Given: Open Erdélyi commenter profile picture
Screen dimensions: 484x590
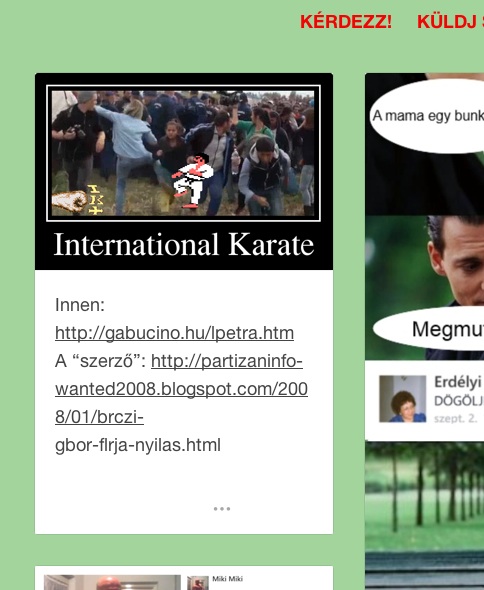Looking at the screenshot, I should coord(402,398).
